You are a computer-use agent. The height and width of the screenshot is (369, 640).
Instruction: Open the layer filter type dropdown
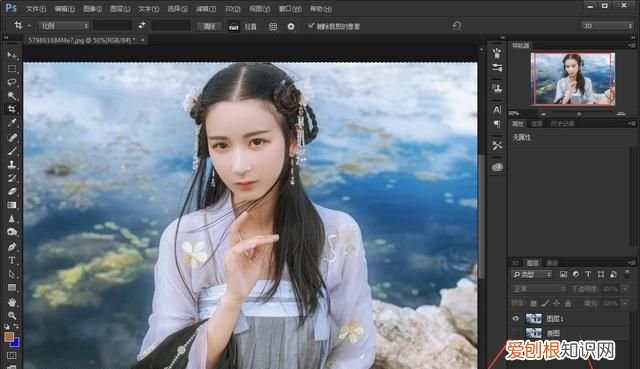pos(532,275)
